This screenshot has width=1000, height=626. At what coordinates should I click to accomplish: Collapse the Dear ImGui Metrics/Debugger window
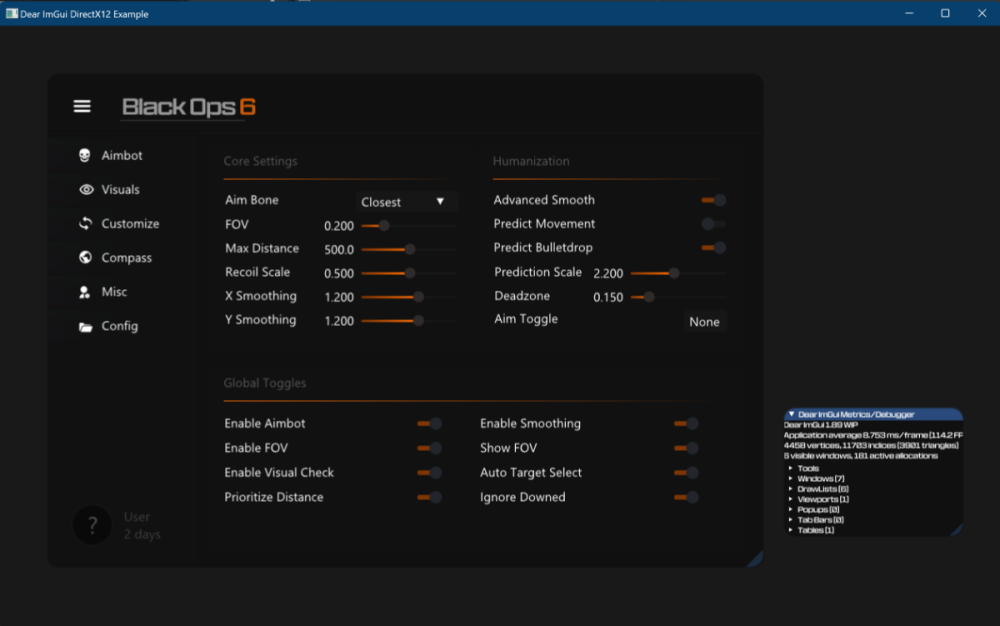click(x=791, y=414)
